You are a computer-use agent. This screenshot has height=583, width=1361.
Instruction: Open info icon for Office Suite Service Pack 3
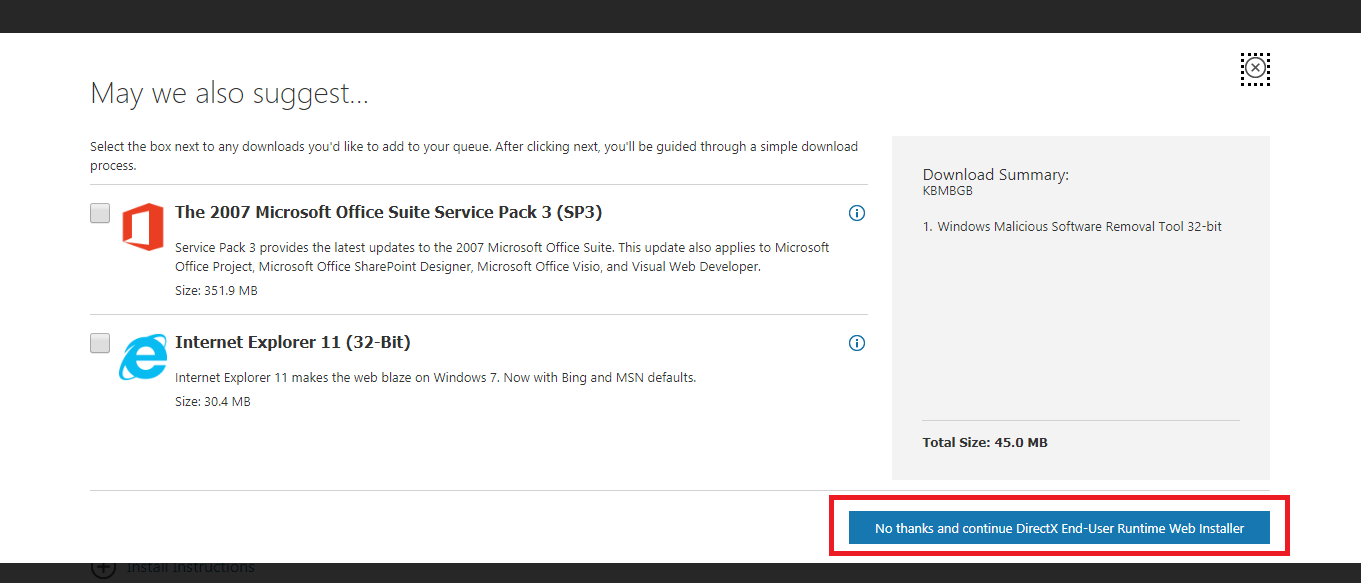click(x=857, y=213)
